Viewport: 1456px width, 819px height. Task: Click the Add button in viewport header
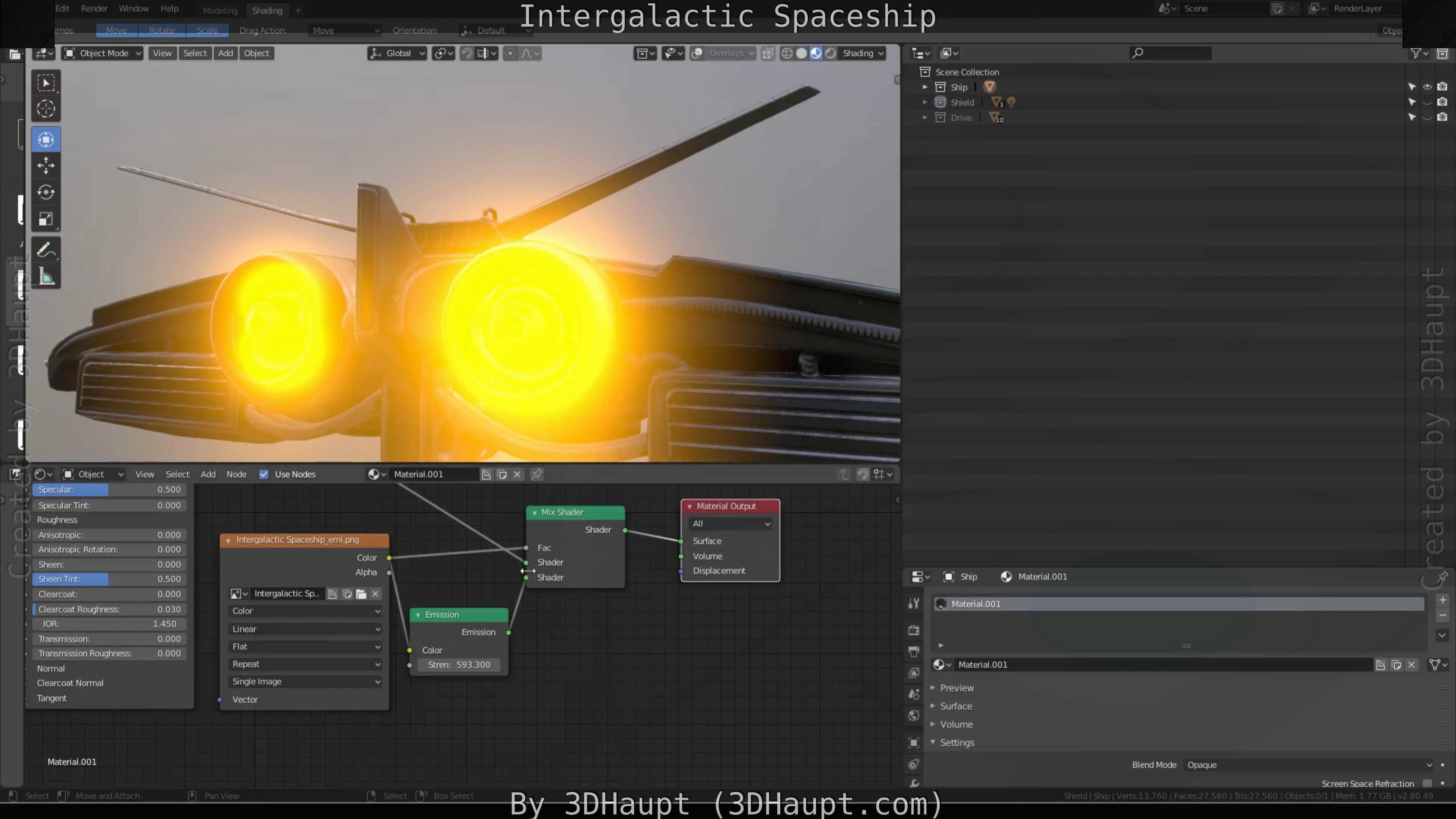point(226,53)
